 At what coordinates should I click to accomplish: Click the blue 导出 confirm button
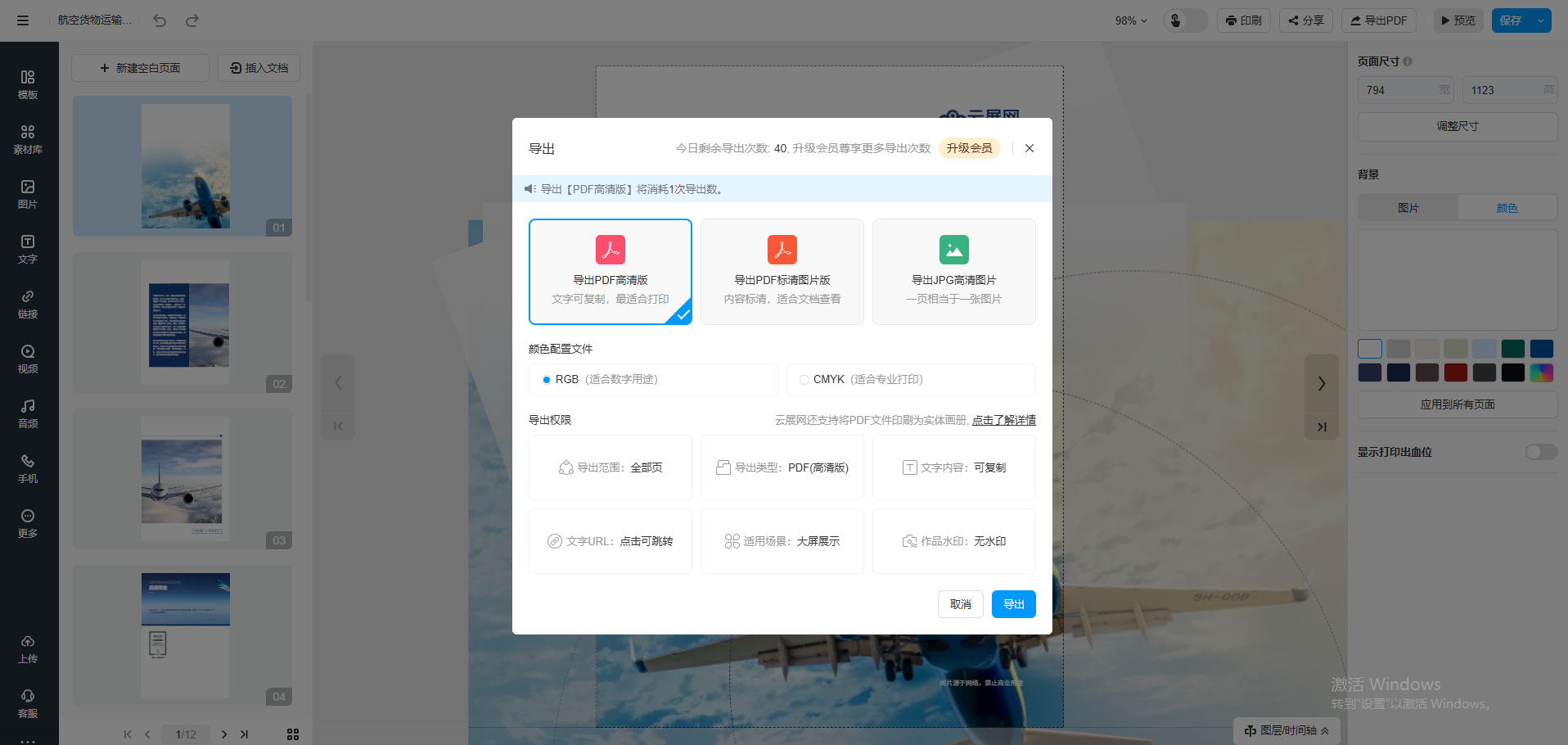pos(1013,604)
